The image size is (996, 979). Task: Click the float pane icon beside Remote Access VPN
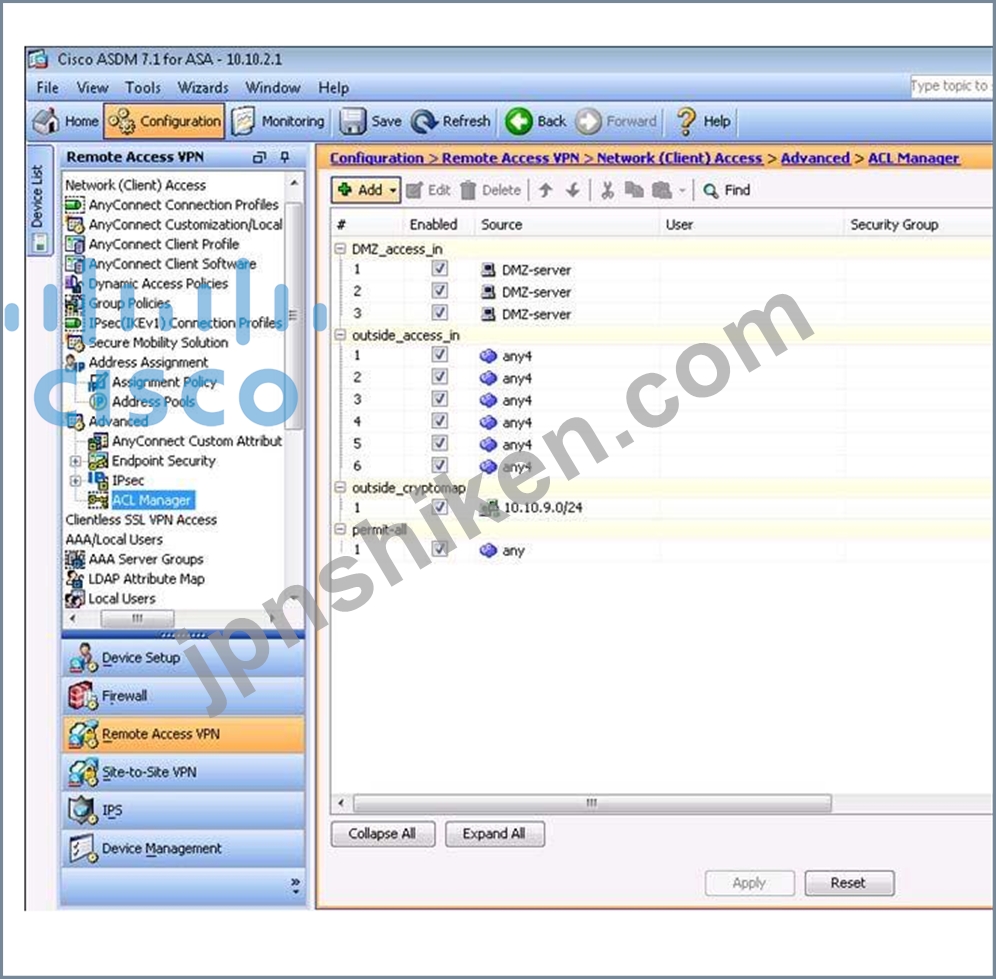(x=259, y=157)
